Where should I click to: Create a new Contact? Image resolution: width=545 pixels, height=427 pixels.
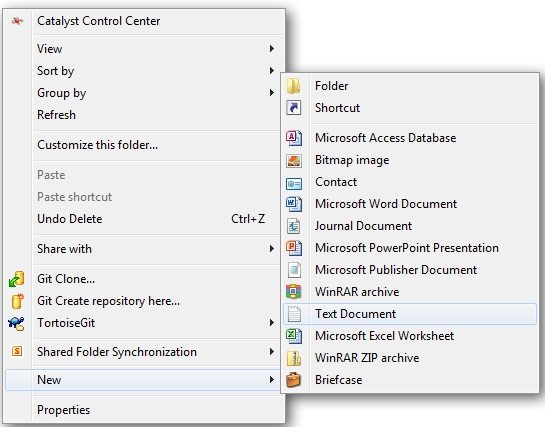coord(410,182)
